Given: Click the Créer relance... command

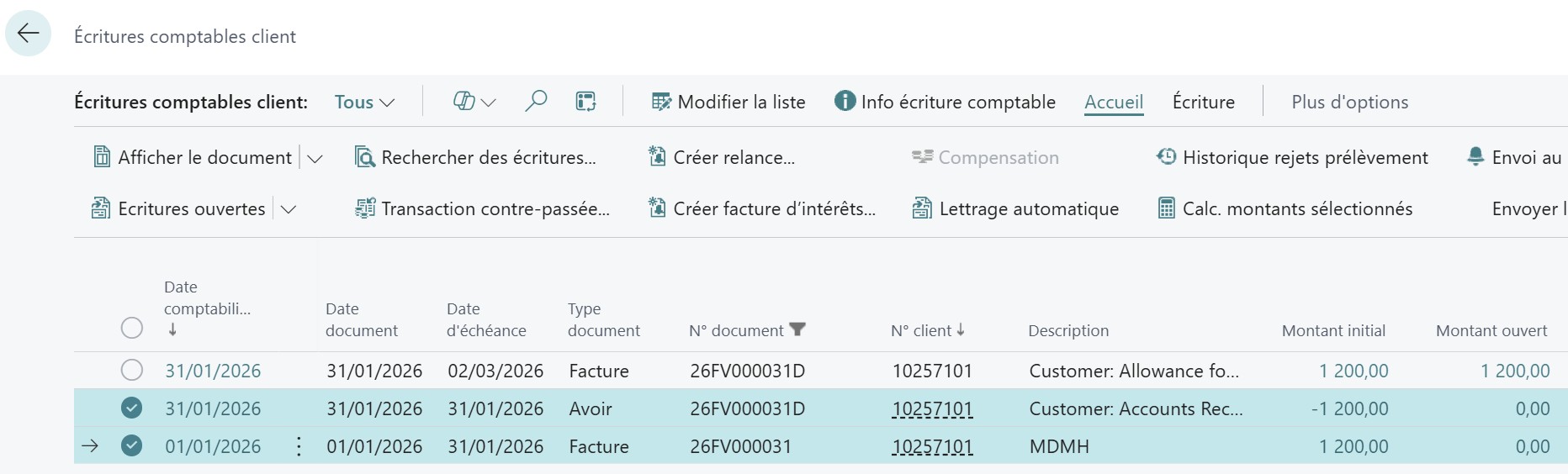Looking at the screenshot, I should 721,157.
